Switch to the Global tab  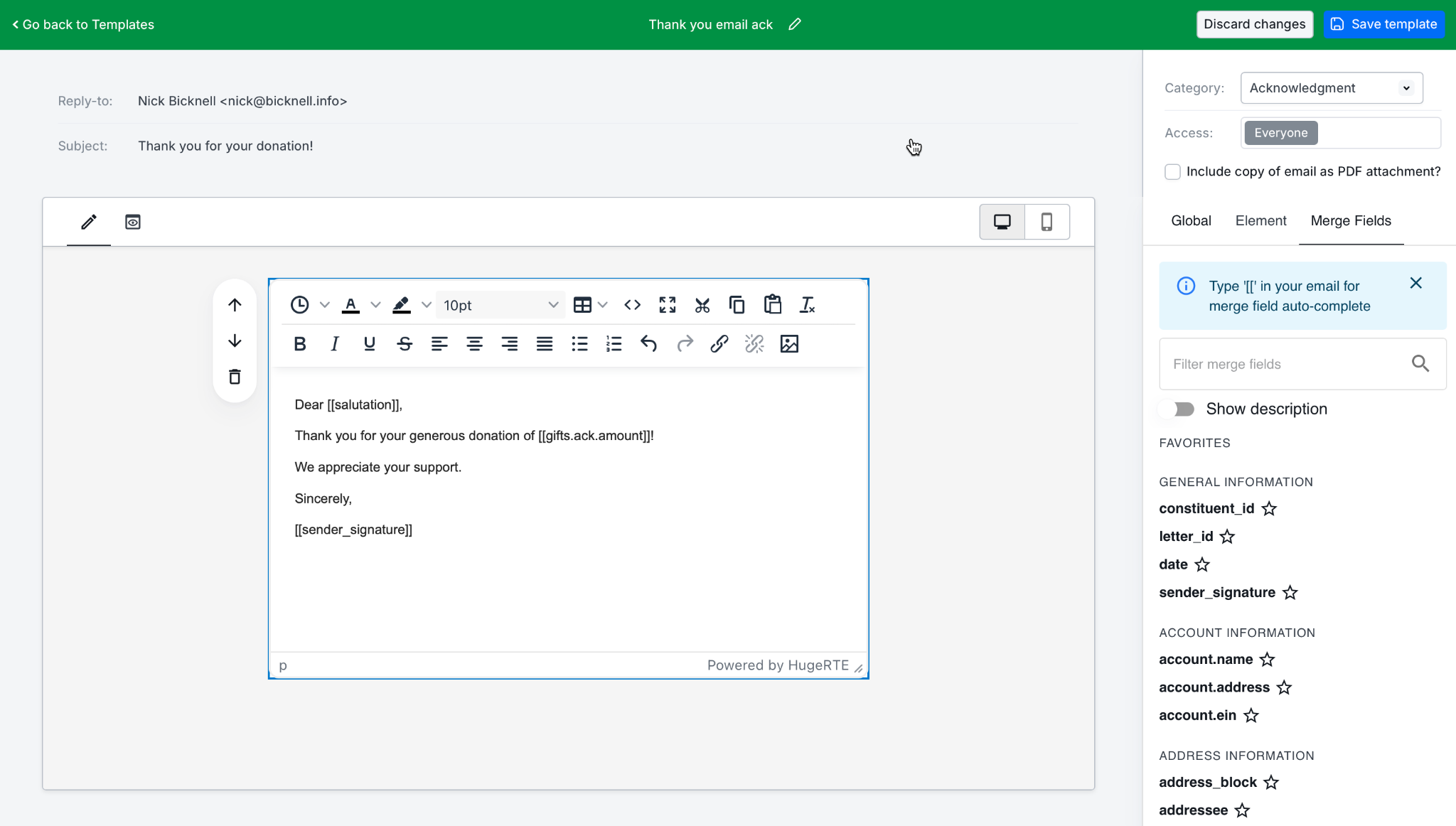coord(1191,221)
